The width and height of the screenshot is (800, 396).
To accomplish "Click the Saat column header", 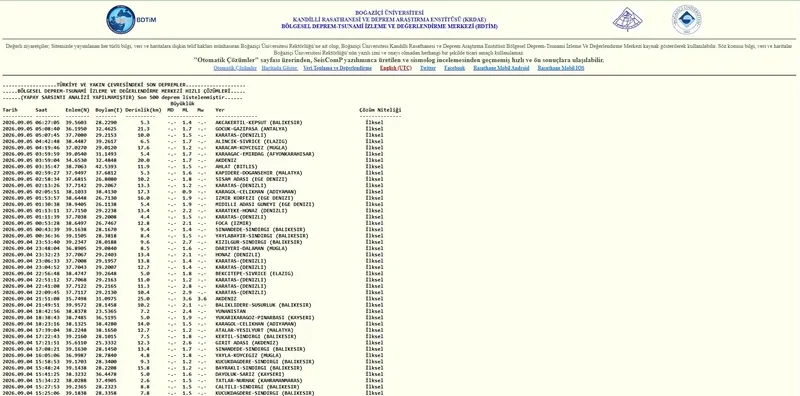I will [x=41, y=110].
